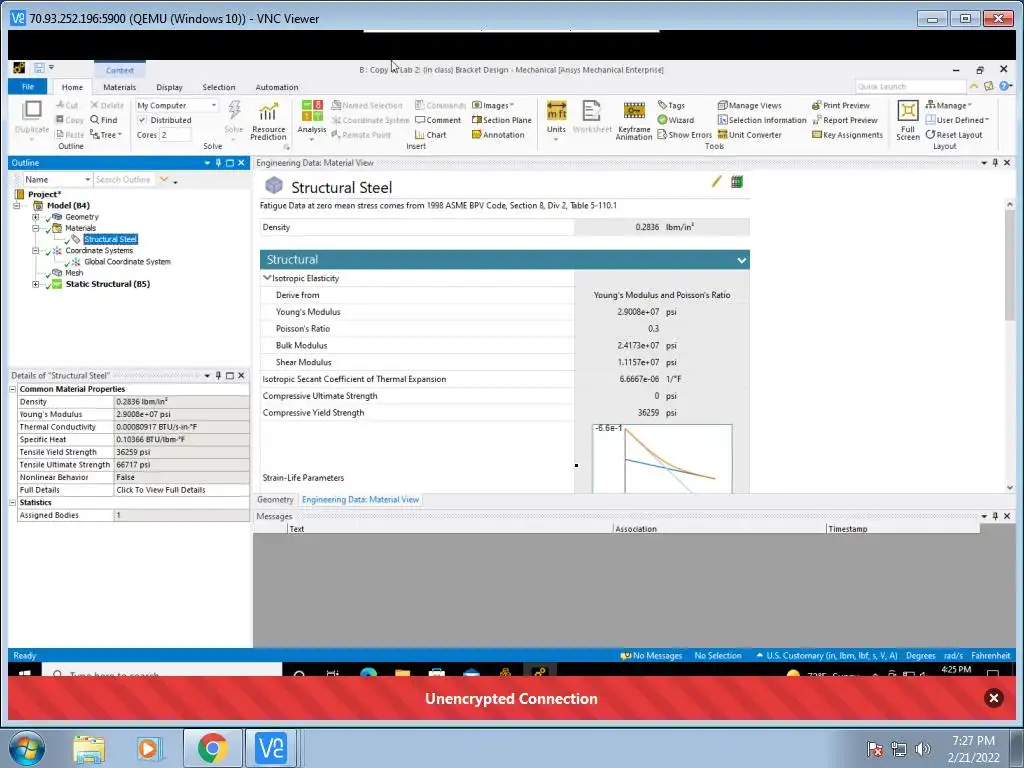This screenshot has width=1024, height=768.
Task: Open the Manage layout dropdown
Action: coord(948,105)
